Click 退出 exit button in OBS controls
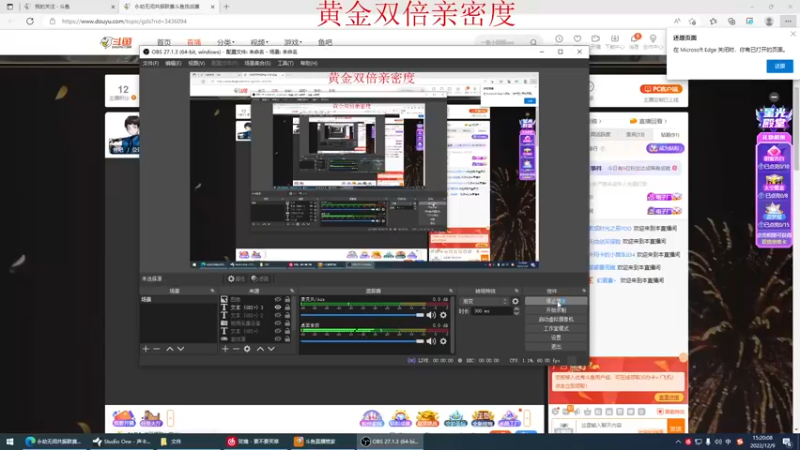This screenshot has height=450, width=800. click(x=556, y=347)
